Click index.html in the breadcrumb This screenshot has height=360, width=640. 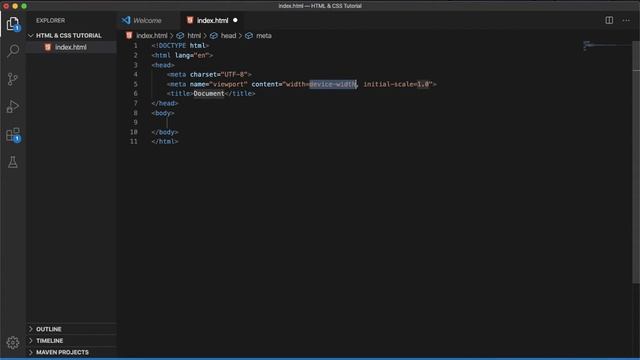152,36
